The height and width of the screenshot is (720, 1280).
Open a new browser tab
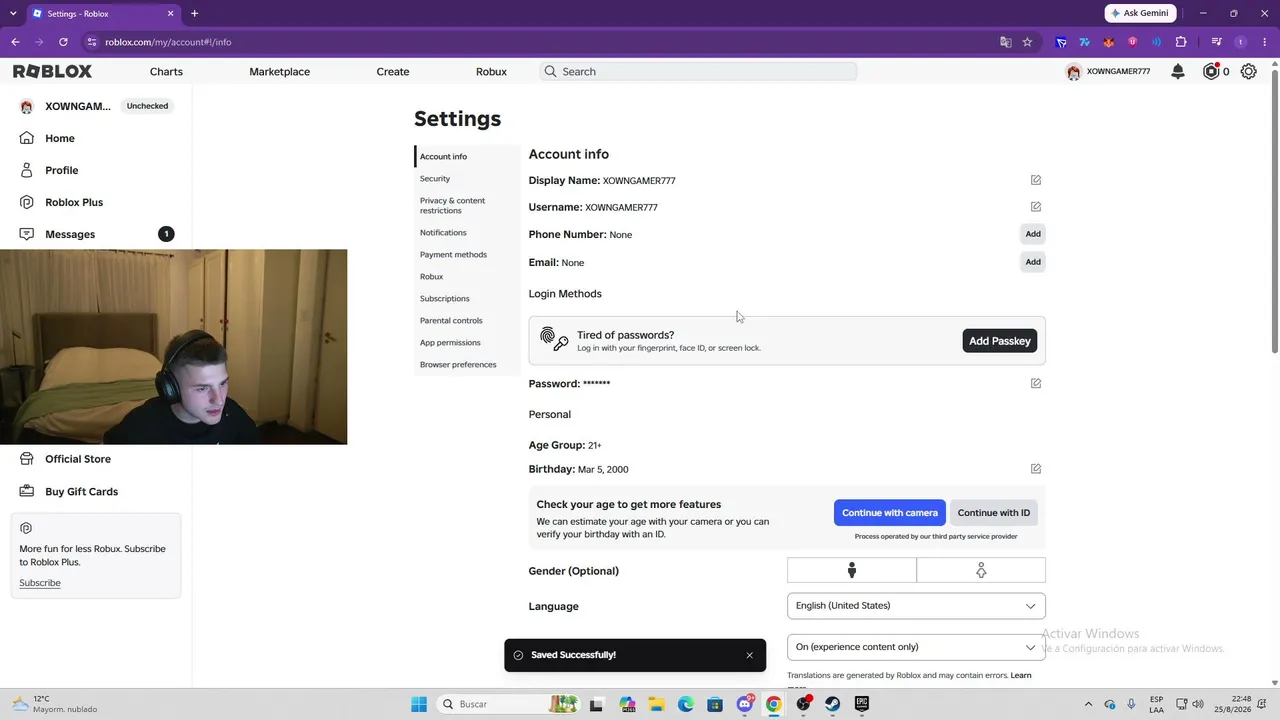(x=194, y=13)
